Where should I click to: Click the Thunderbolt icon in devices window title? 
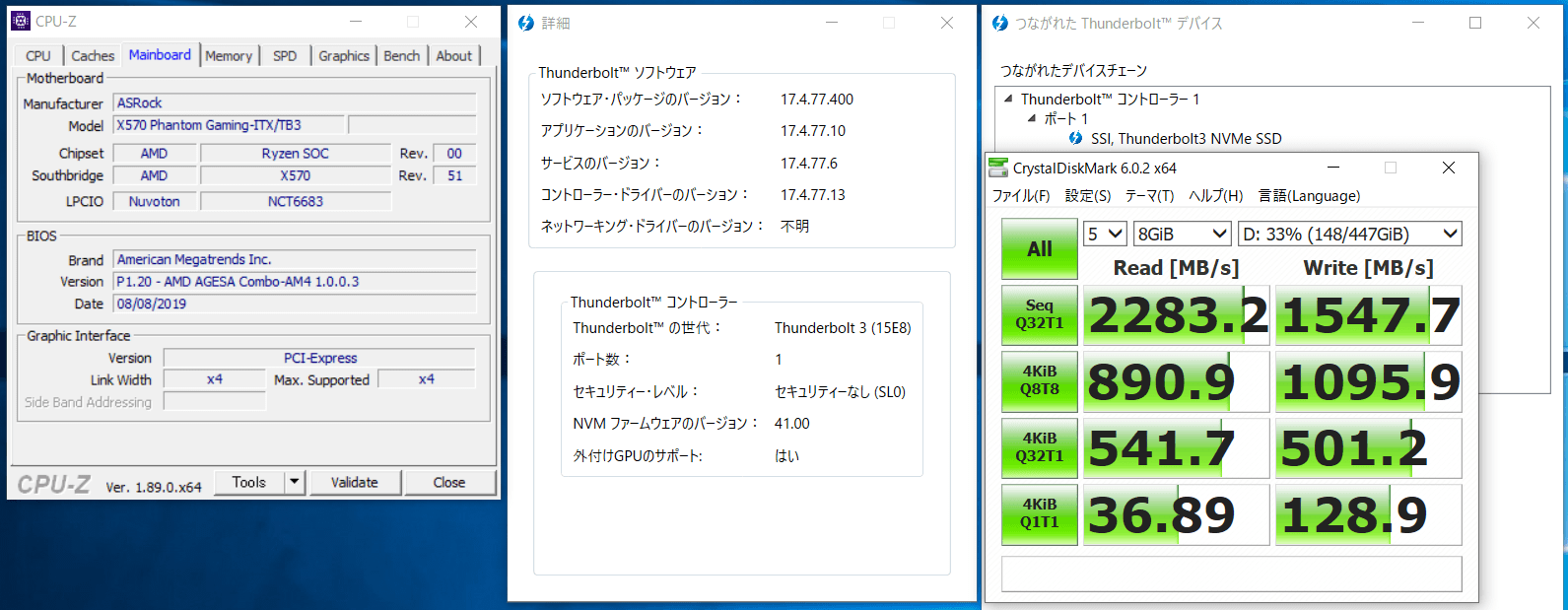coord(1000,23)
